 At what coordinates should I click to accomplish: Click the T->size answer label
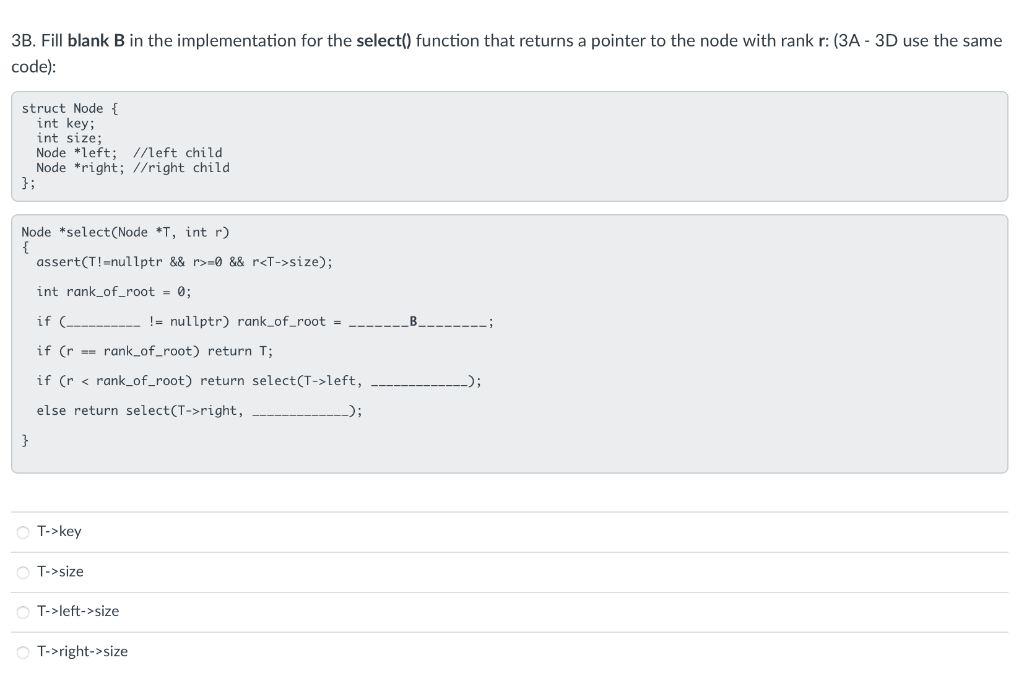pos(60,571)
